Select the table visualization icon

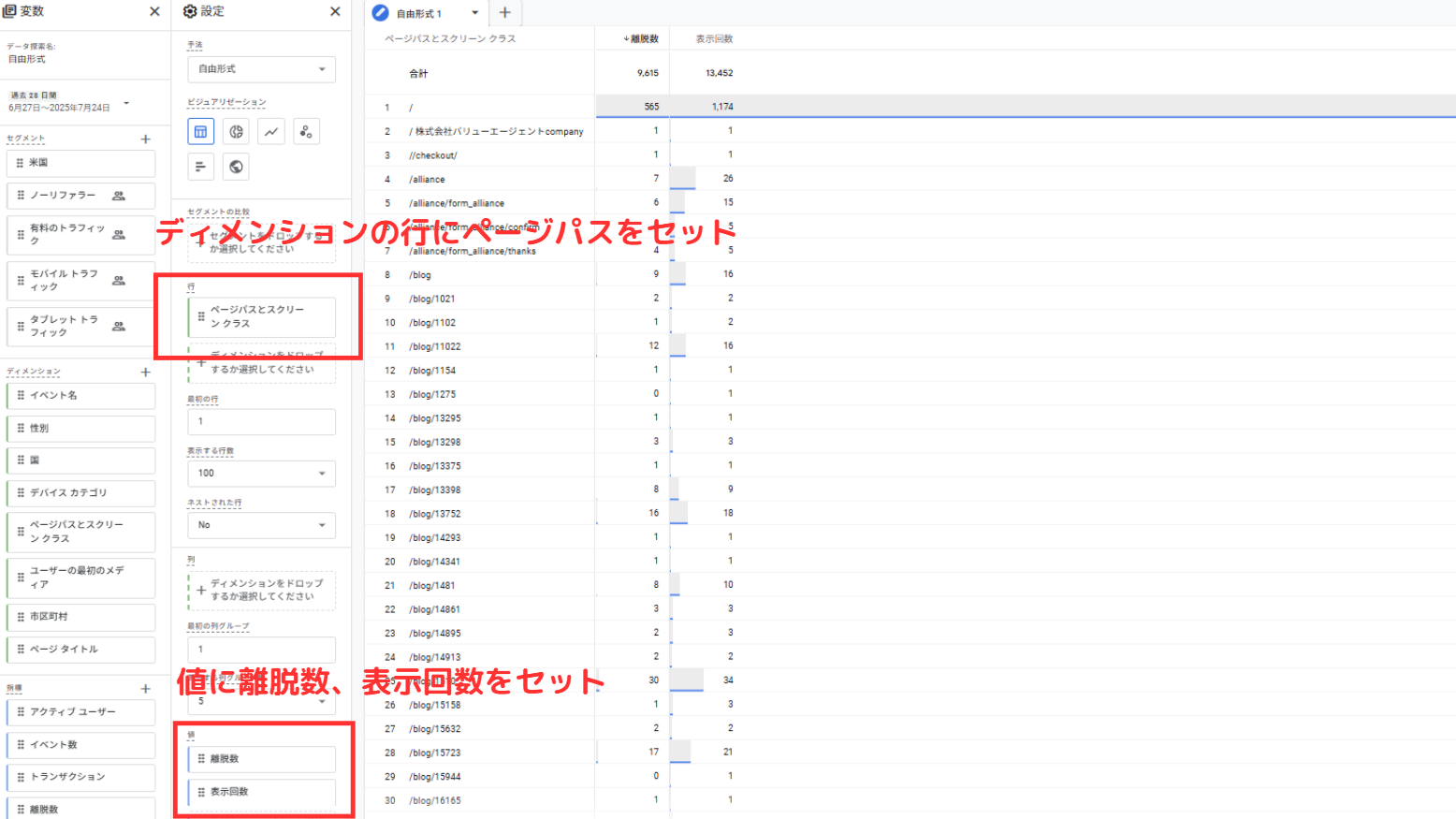[x=200, y=132]
